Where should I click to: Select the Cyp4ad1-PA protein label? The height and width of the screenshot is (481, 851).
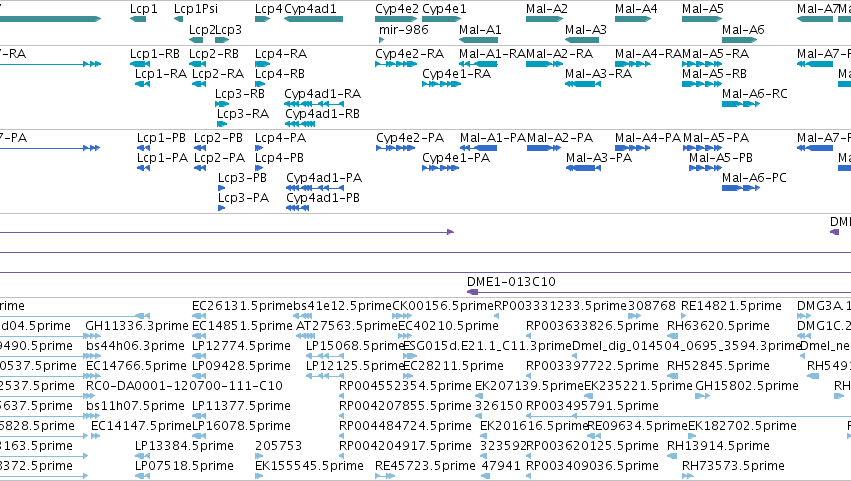tap(324, 178)
